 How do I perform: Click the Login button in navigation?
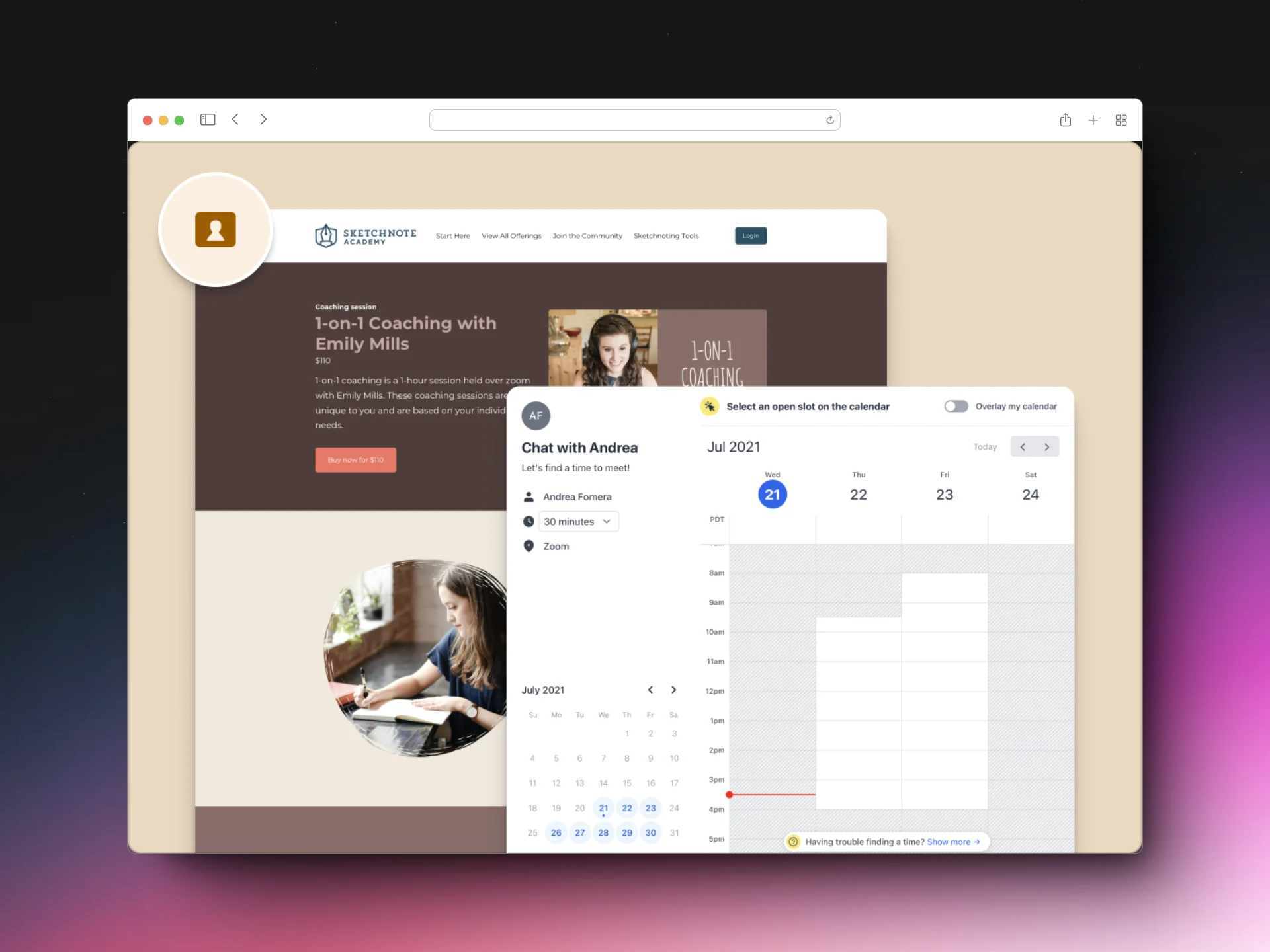coord(751,235)
